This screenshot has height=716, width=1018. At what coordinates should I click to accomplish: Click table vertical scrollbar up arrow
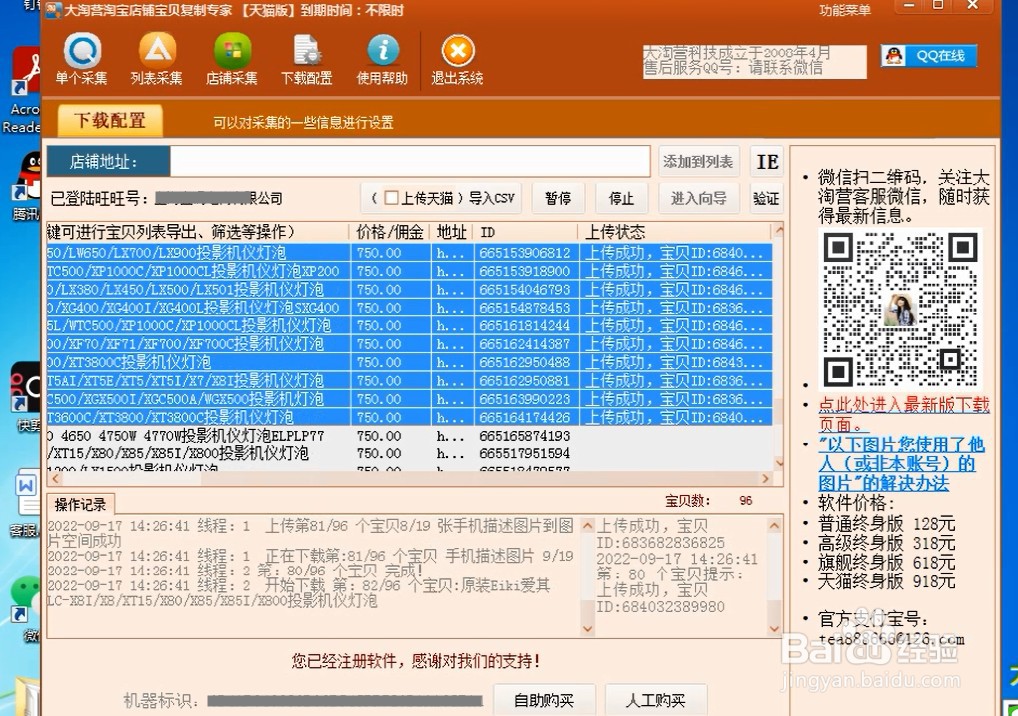pos(779,230)
